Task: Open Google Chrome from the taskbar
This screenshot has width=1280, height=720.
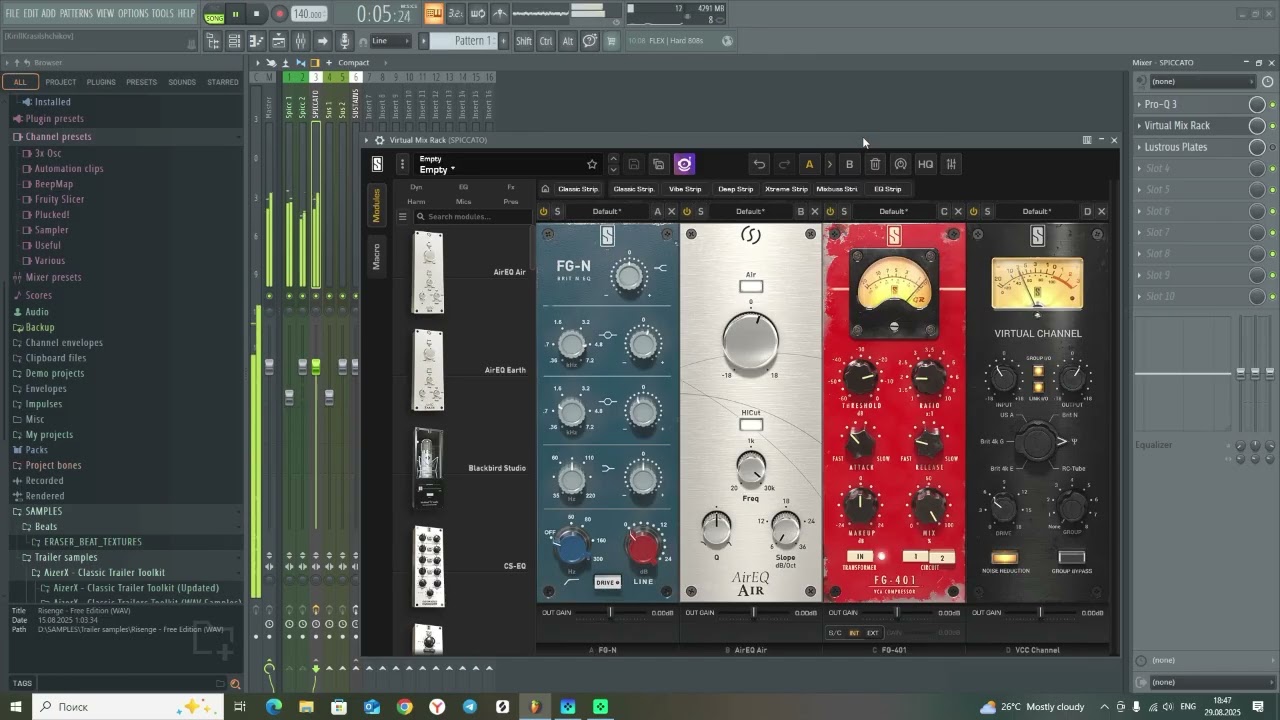Action: pos(404,707)
